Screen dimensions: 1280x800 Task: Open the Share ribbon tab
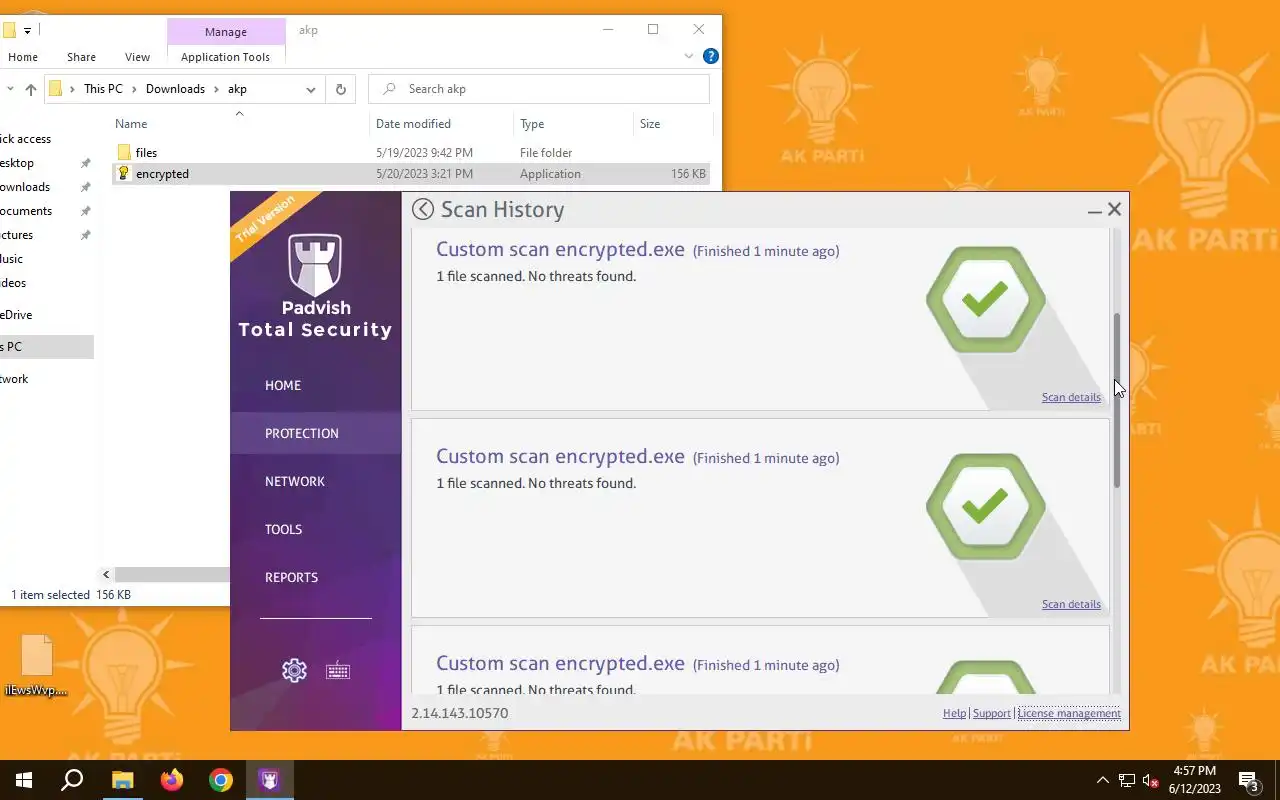click(81, 57)
